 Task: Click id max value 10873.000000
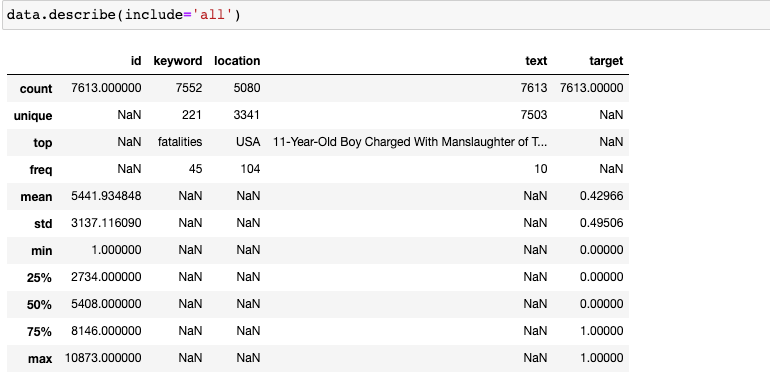pyautogui.click(x=103, y=358)
